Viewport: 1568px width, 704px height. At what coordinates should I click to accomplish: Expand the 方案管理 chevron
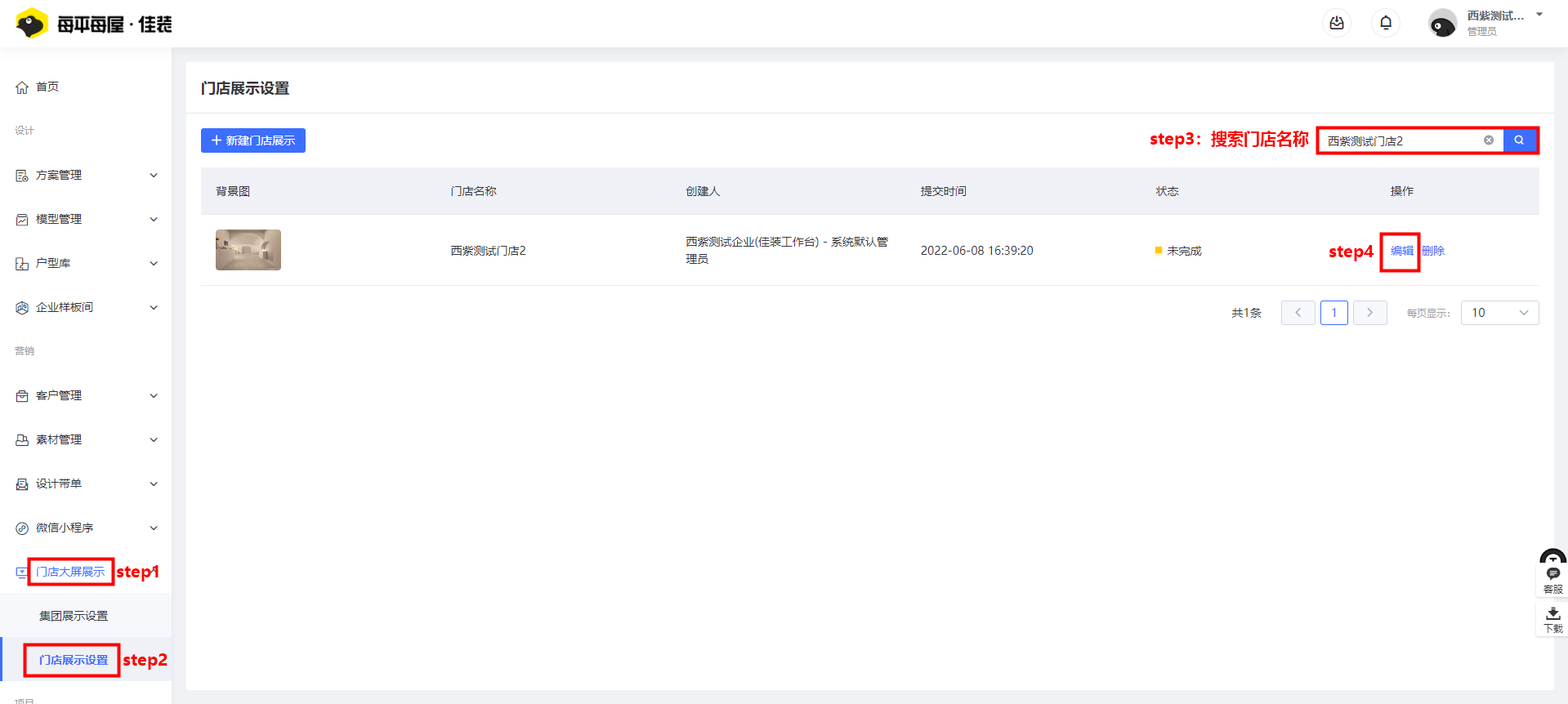tap(154, 176)
